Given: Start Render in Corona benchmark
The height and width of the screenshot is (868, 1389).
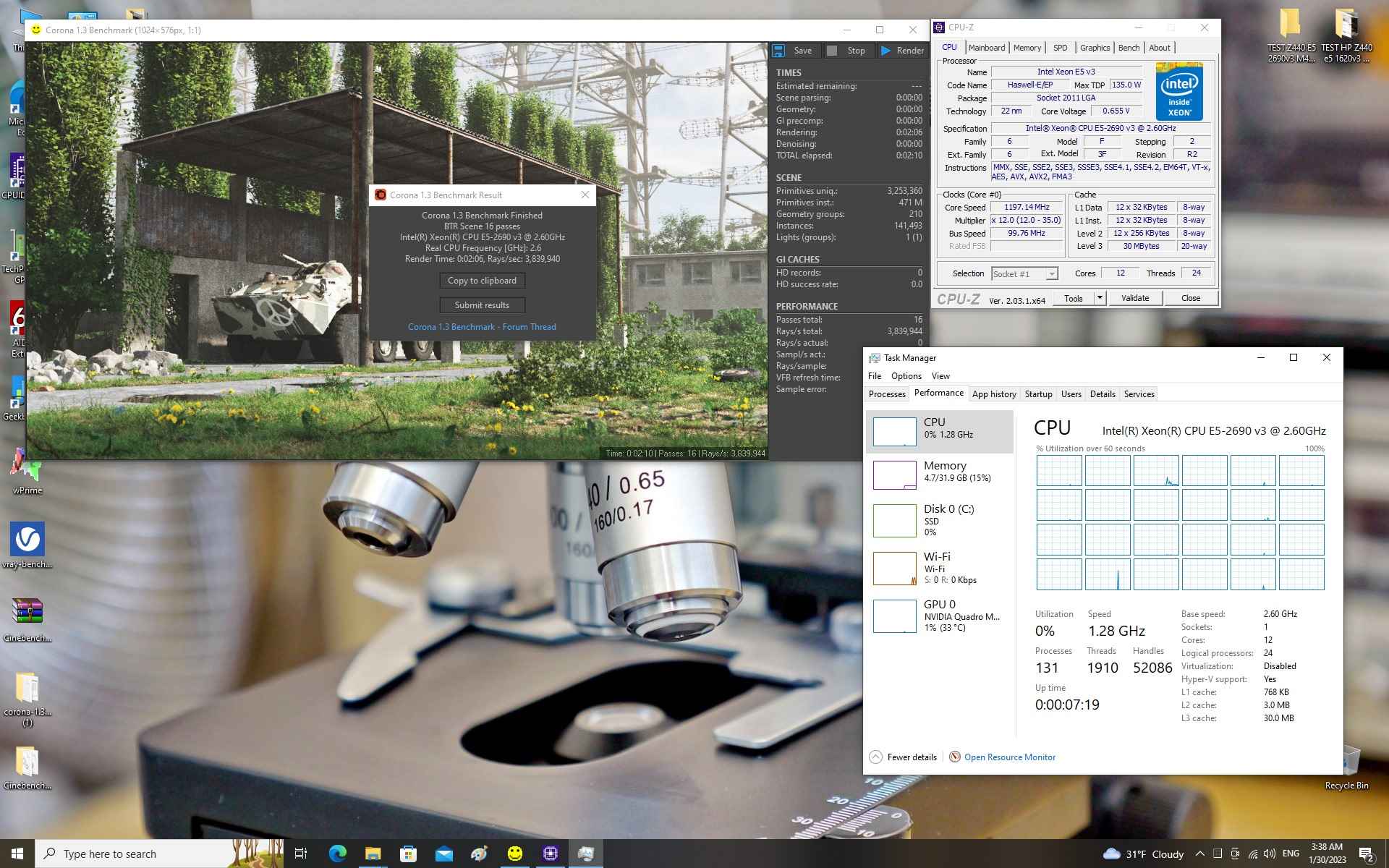Looking at the screenshot, I should pos(902,51).
